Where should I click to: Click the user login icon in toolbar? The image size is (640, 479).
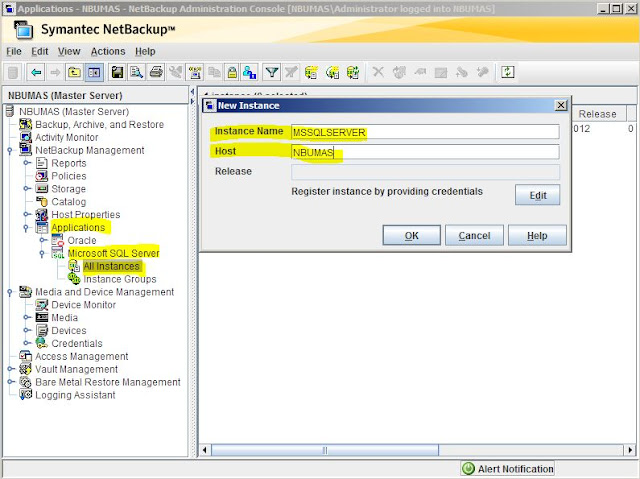point(249,73)
